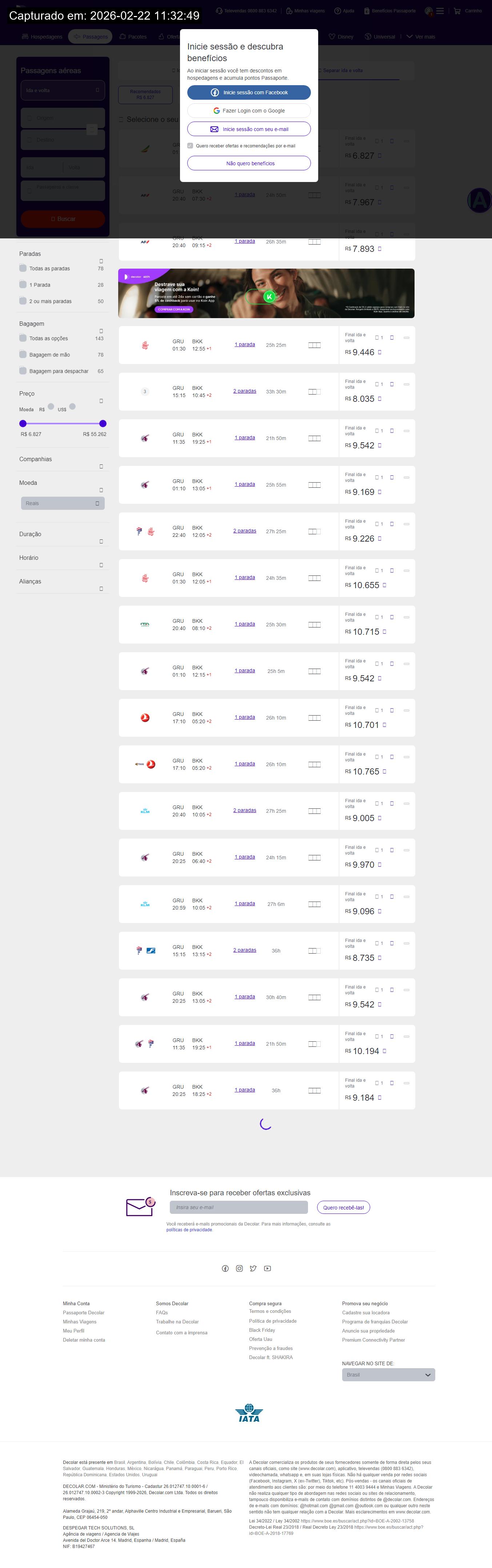The width and height of the screenshot is (492, 1568).
Task: Click the Facebook icon in the footer
Action: pos(225,1268)
